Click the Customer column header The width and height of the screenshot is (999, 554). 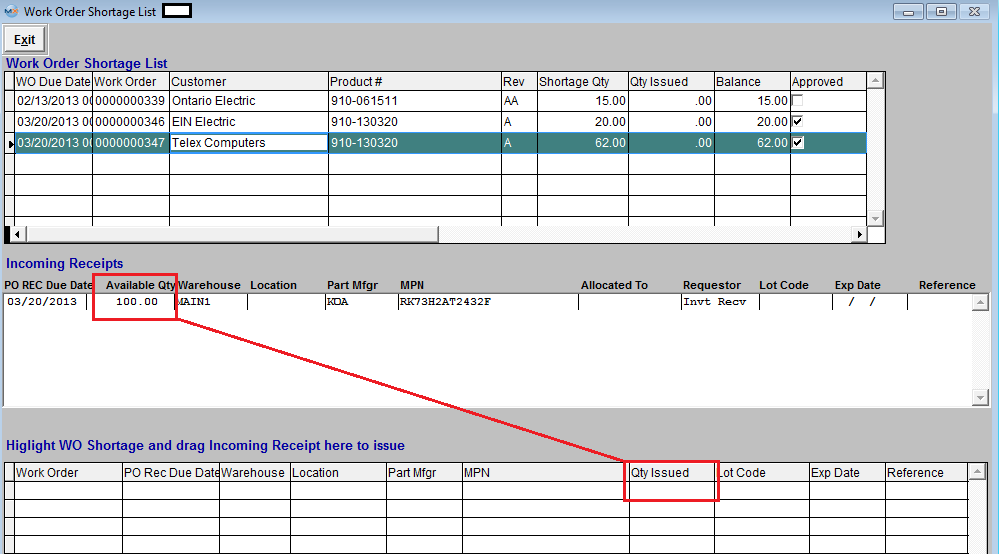(248, 82)
